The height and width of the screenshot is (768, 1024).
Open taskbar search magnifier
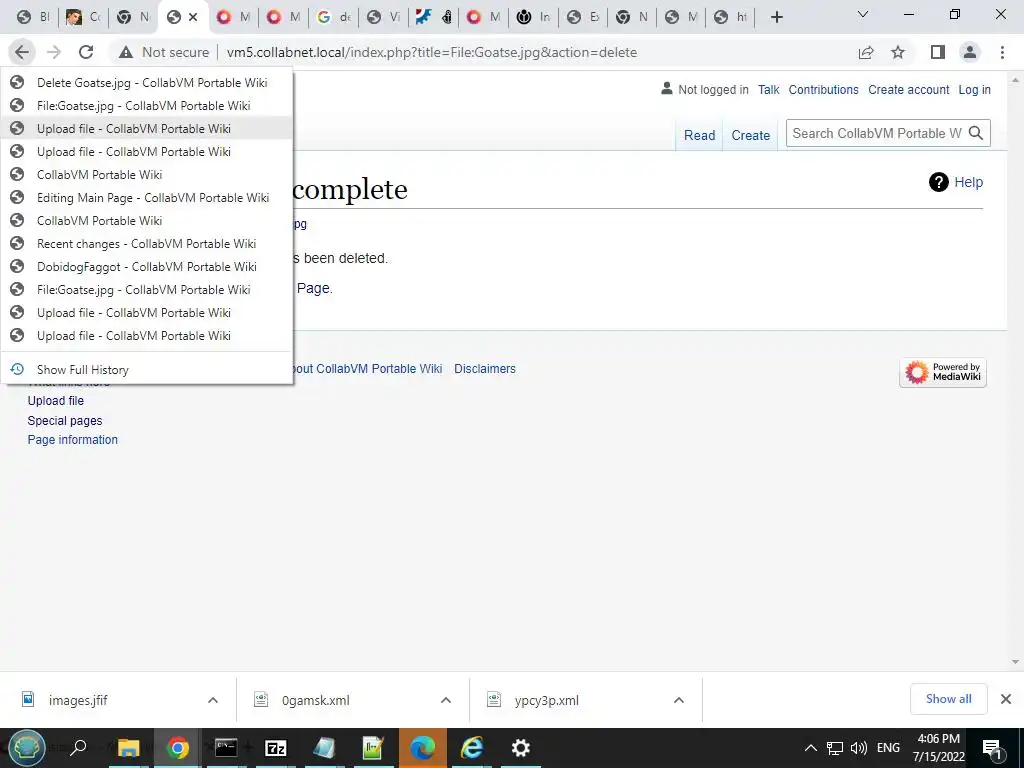click(x=78, y=748)
